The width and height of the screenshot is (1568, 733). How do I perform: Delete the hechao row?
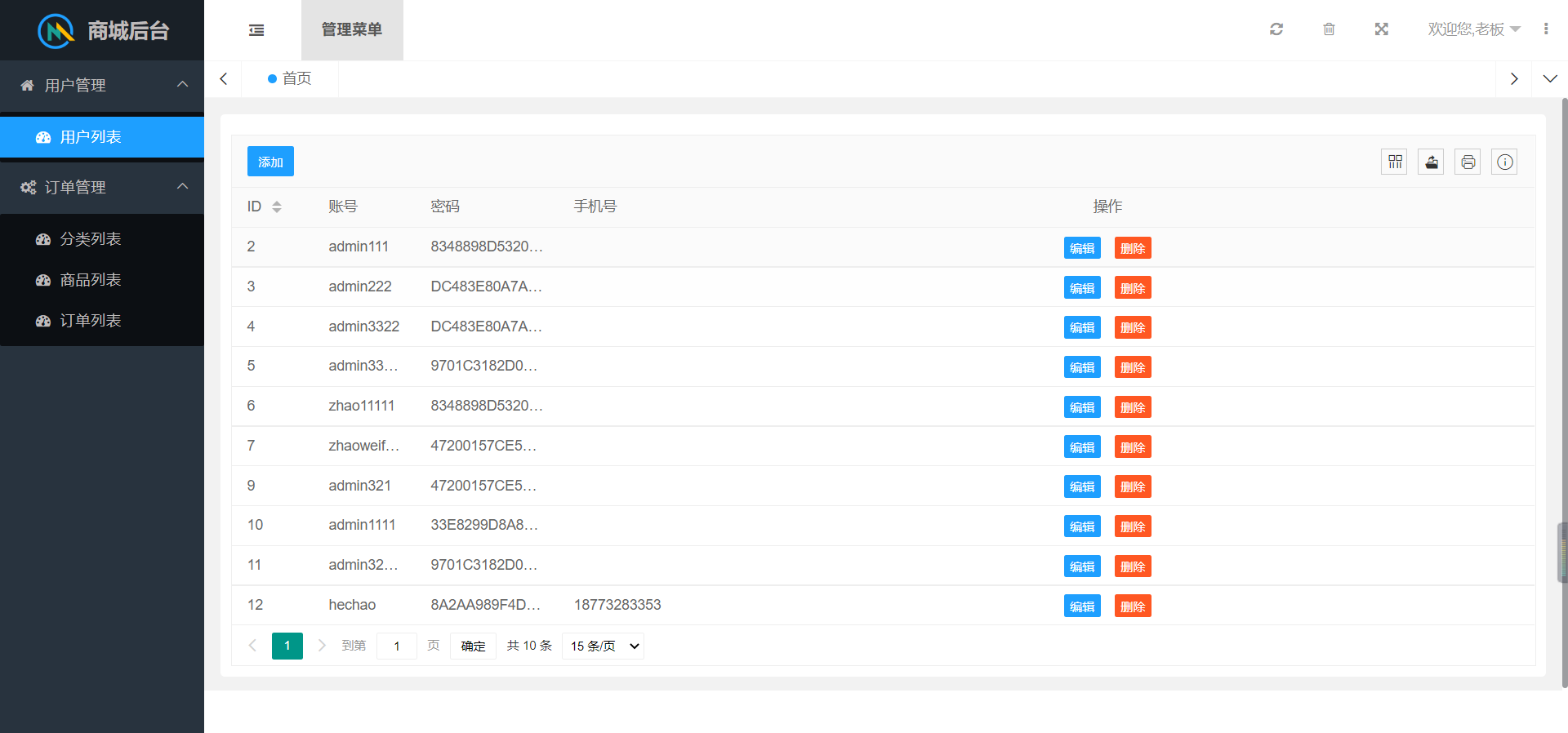pyautogui.click(x=1133, y=606)
